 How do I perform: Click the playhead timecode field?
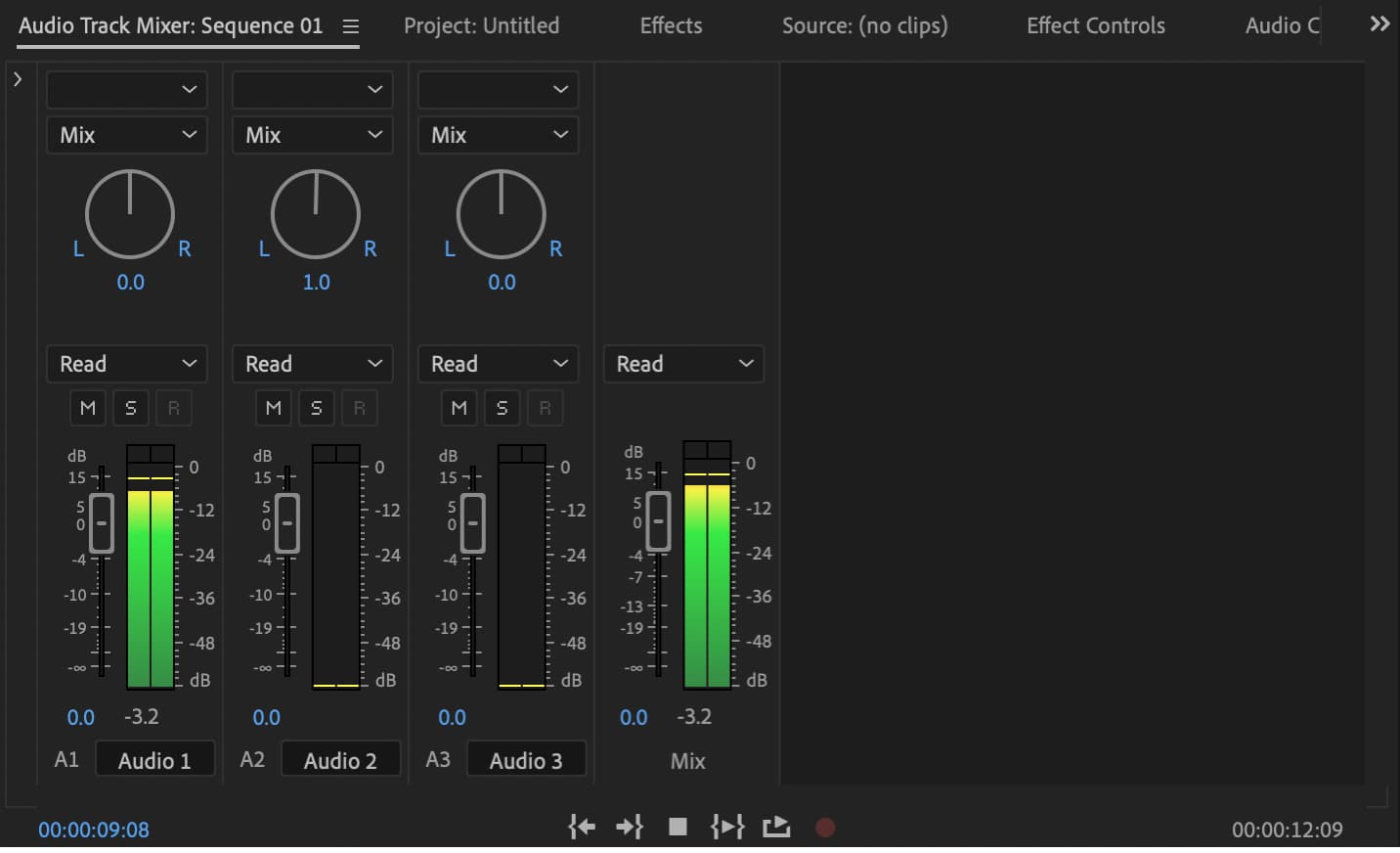(x=93, y=829)
